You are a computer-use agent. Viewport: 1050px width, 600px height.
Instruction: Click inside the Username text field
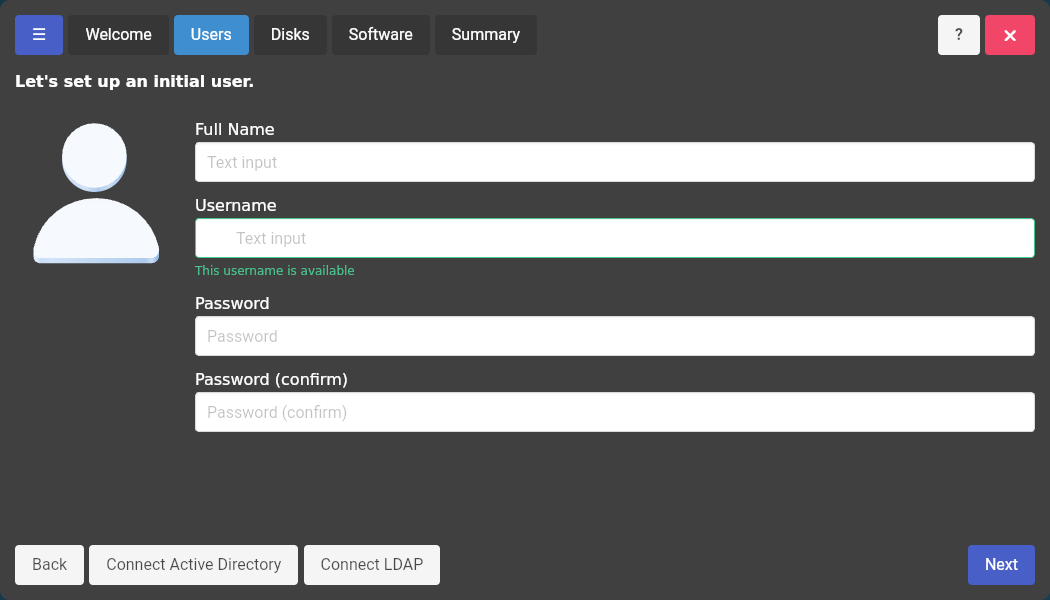(x=614, y=238)
